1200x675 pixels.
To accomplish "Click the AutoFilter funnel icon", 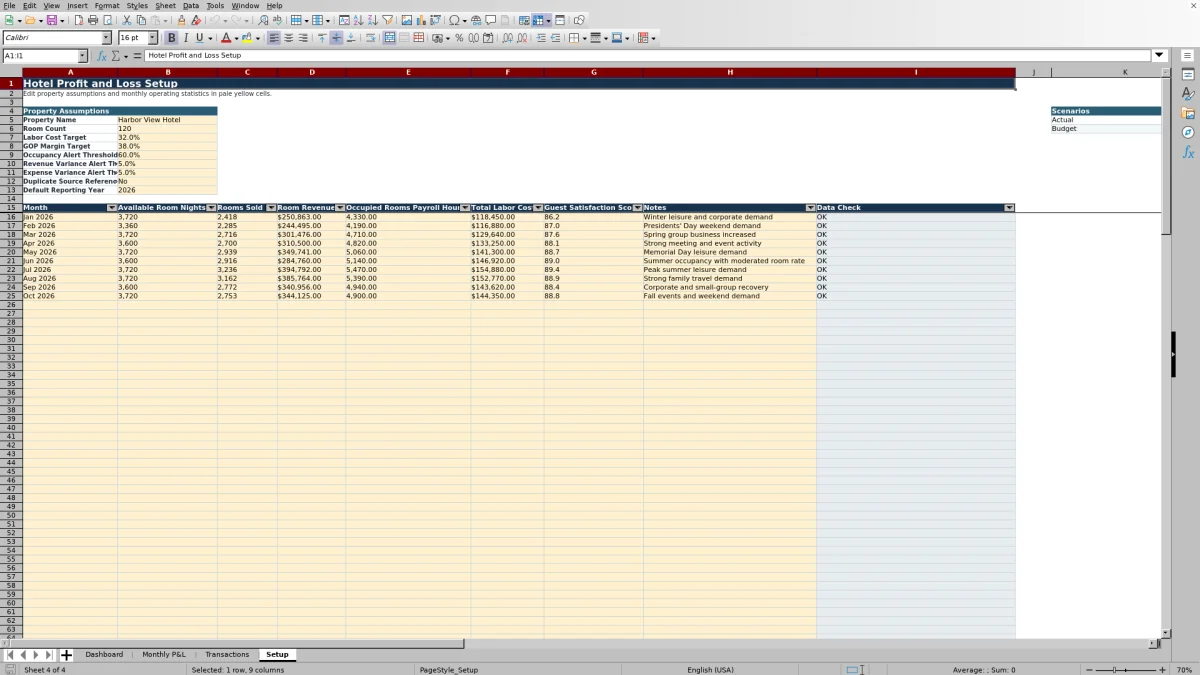I will pos(387,20).
